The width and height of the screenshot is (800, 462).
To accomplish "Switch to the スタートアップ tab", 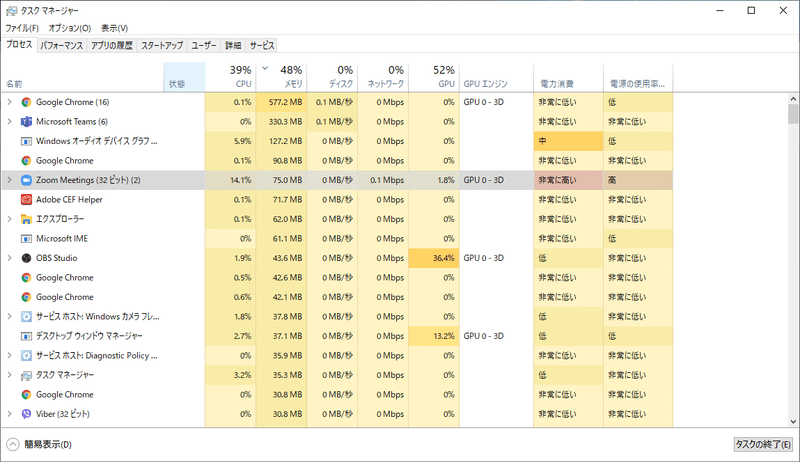I will [x=162, y=45].
